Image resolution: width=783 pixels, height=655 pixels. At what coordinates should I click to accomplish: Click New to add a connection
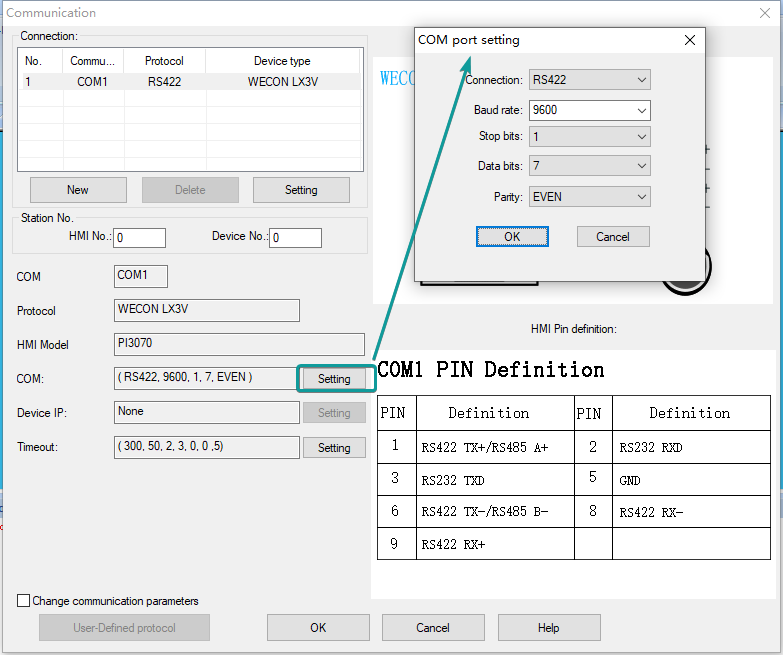(78, 190)
